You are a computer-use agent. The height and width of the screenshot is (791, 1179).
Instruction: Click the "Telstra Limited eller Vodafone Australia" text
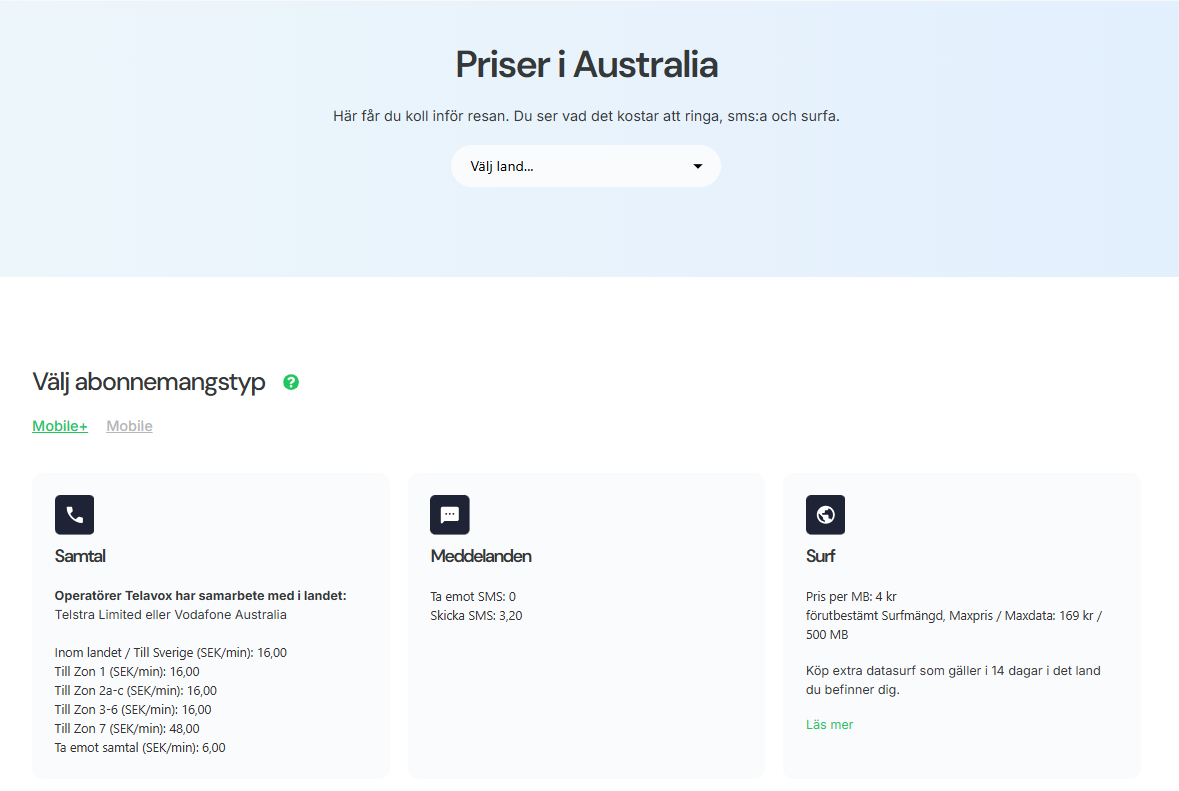pyautogui.click(x=171, y=615)
